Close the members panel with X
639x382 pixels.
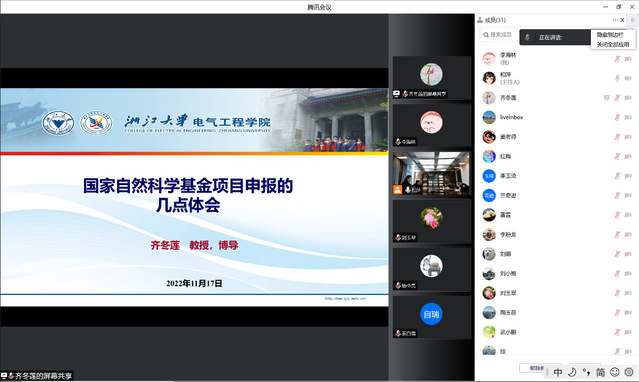point(622,20)
